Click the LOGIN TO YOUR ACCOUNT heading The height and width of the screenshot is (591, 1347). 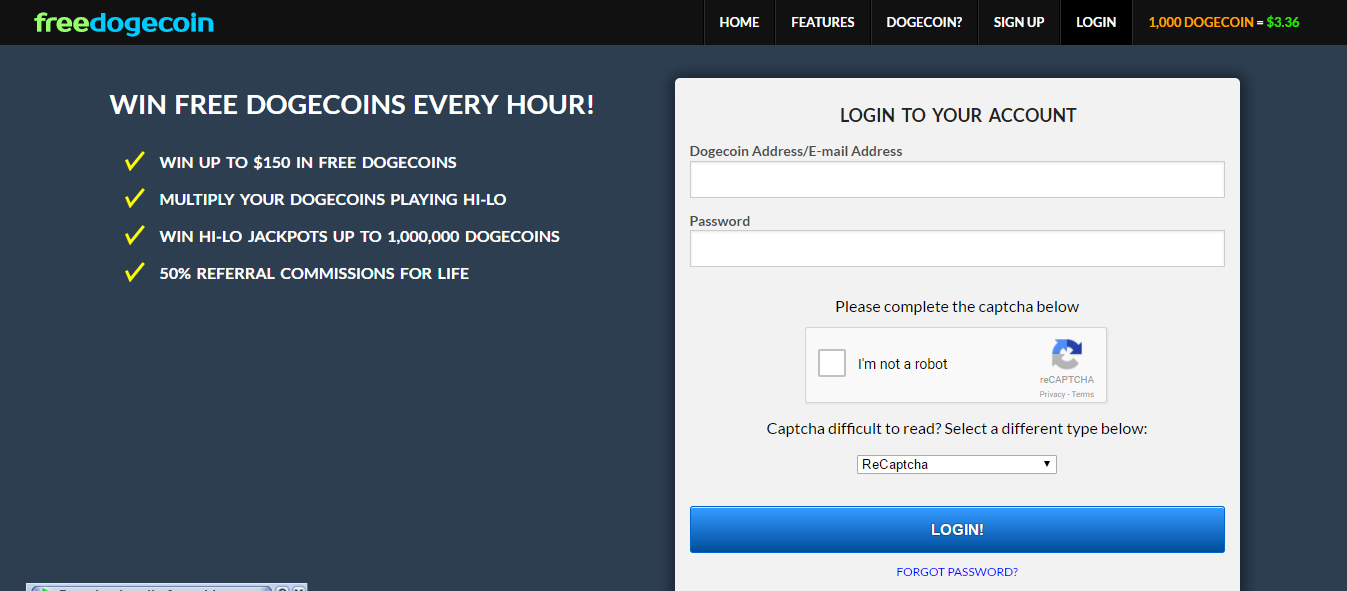[958, 115]
